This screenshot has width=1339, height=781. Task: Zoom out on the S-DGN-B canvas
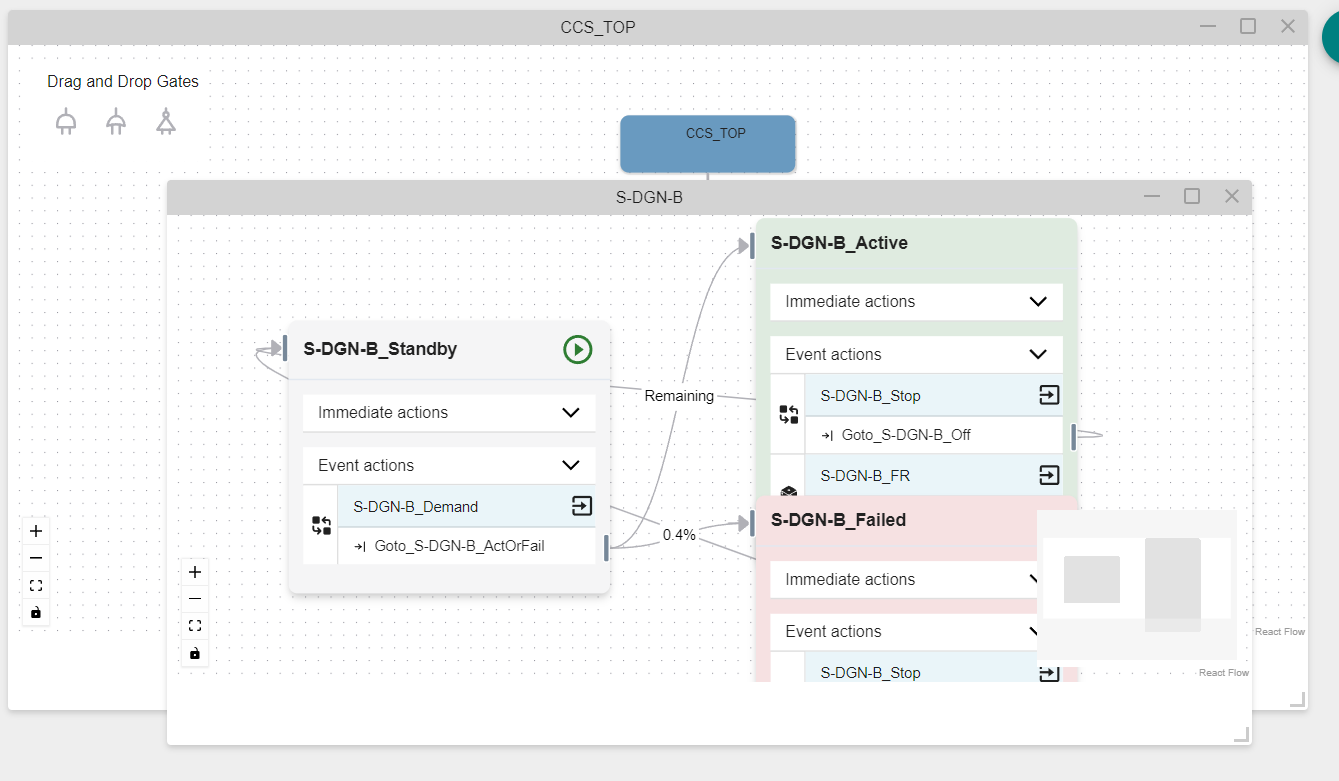pyautogui.click(x=195, y=599)
